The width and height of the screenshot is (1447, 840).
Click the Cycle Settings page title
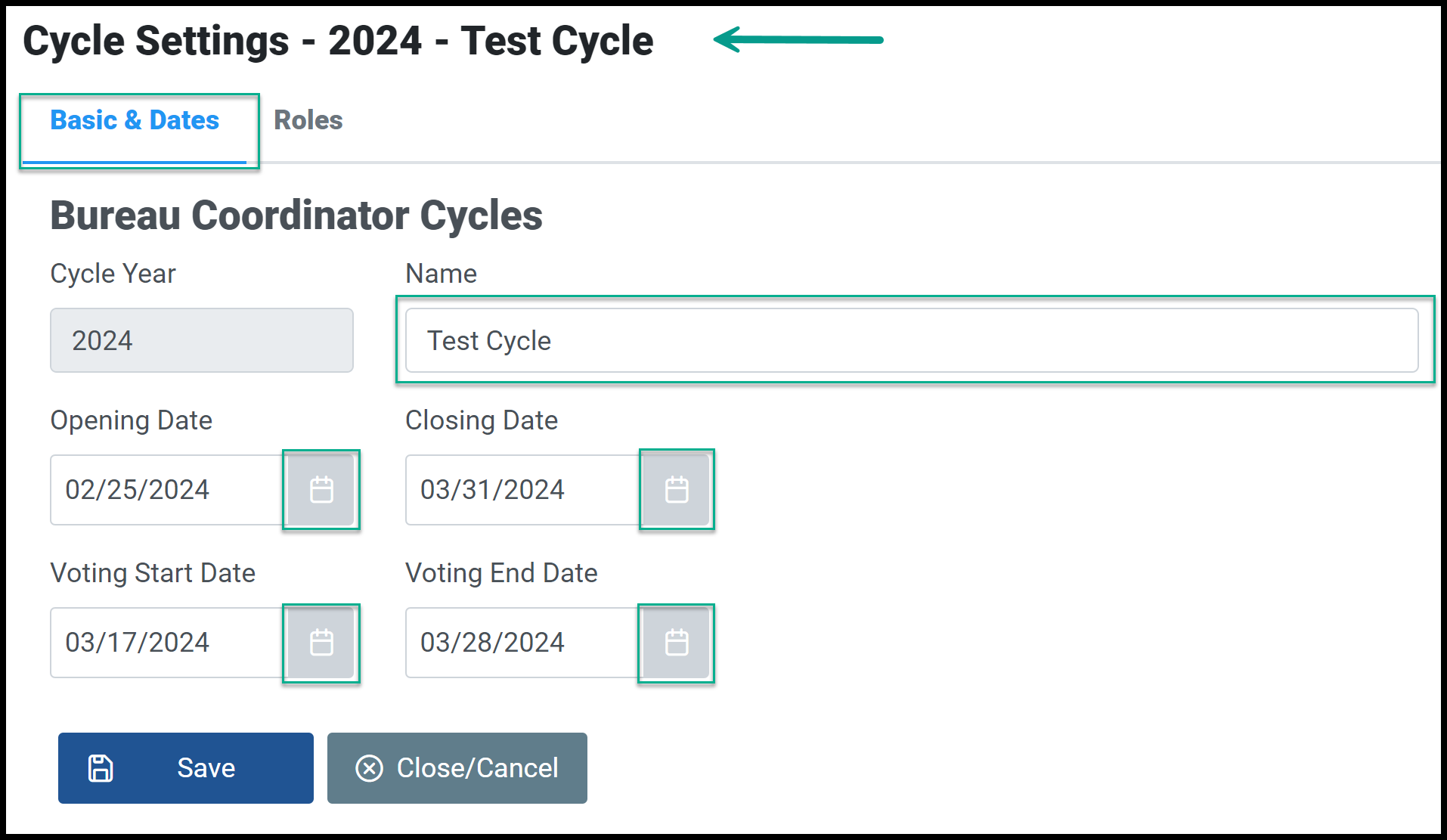(x=338, y=41)
